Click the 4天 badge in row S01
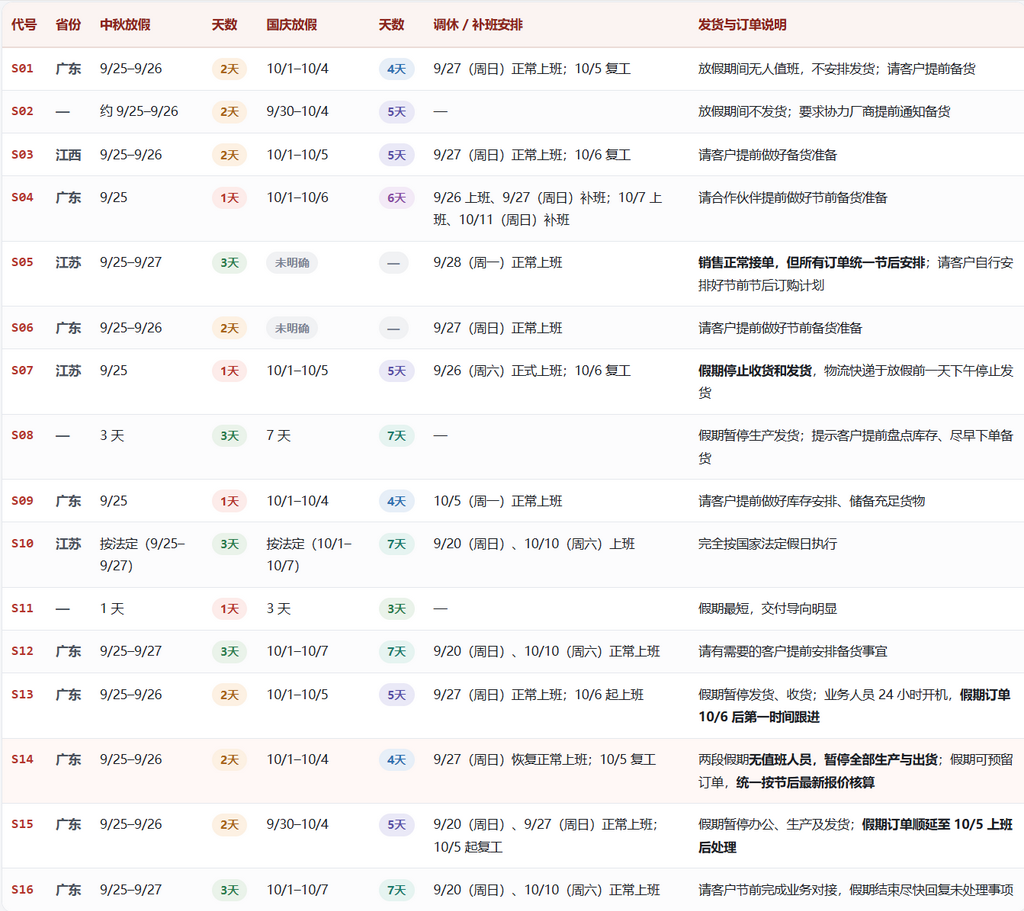 396,69
